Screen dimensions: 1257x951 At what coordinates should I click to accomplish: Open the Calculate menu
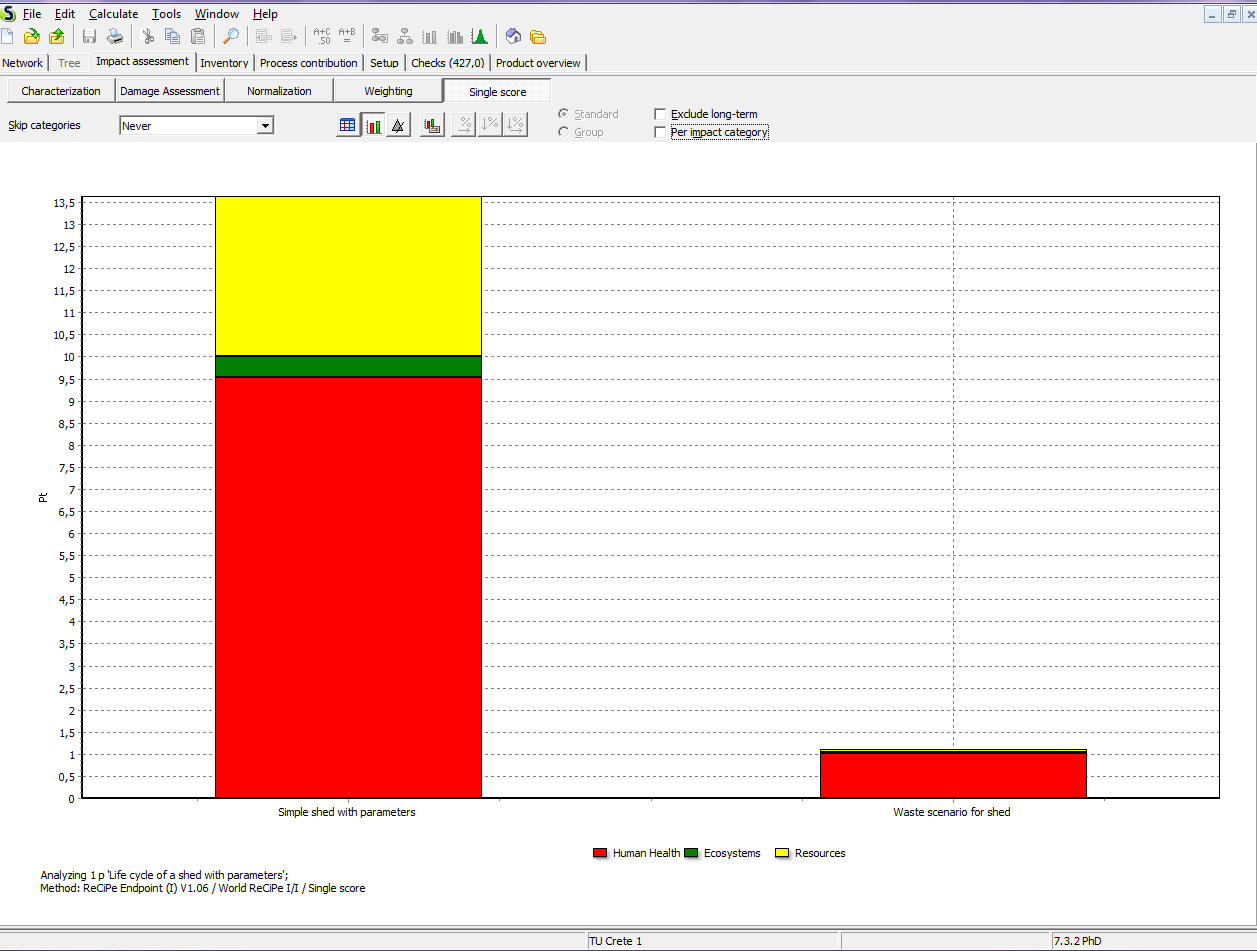pyautogui.click(x=113, y=14)
